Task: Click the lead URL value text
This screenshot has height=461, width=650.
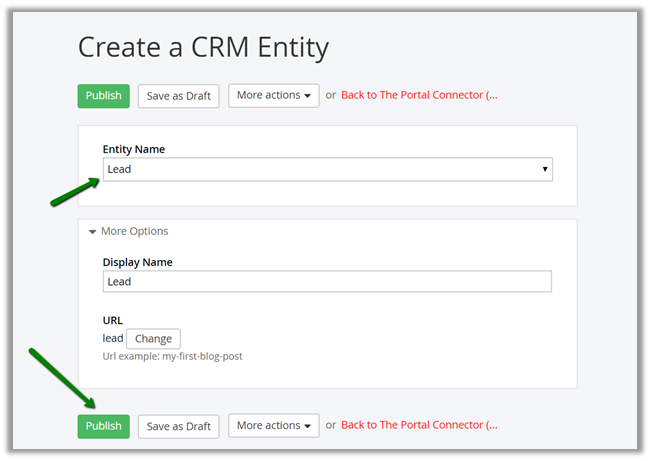Action: pos(113,339)
